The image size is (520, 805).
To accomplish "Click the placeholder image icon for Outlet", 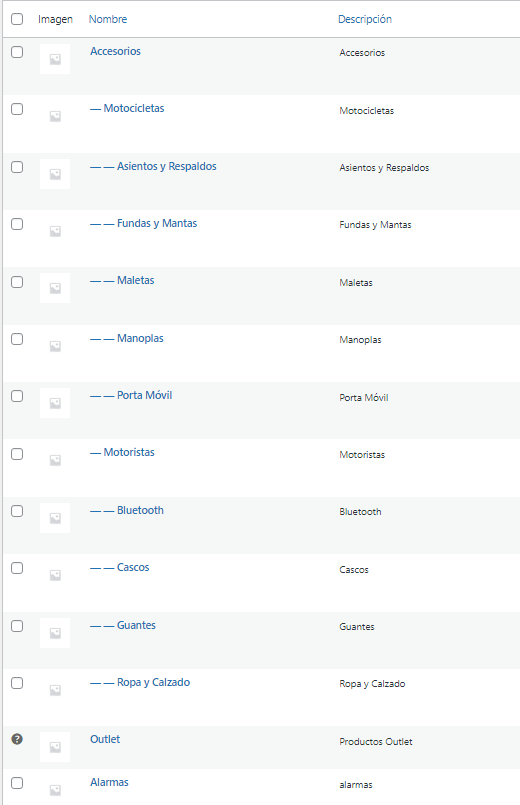I will pos(55,747).
